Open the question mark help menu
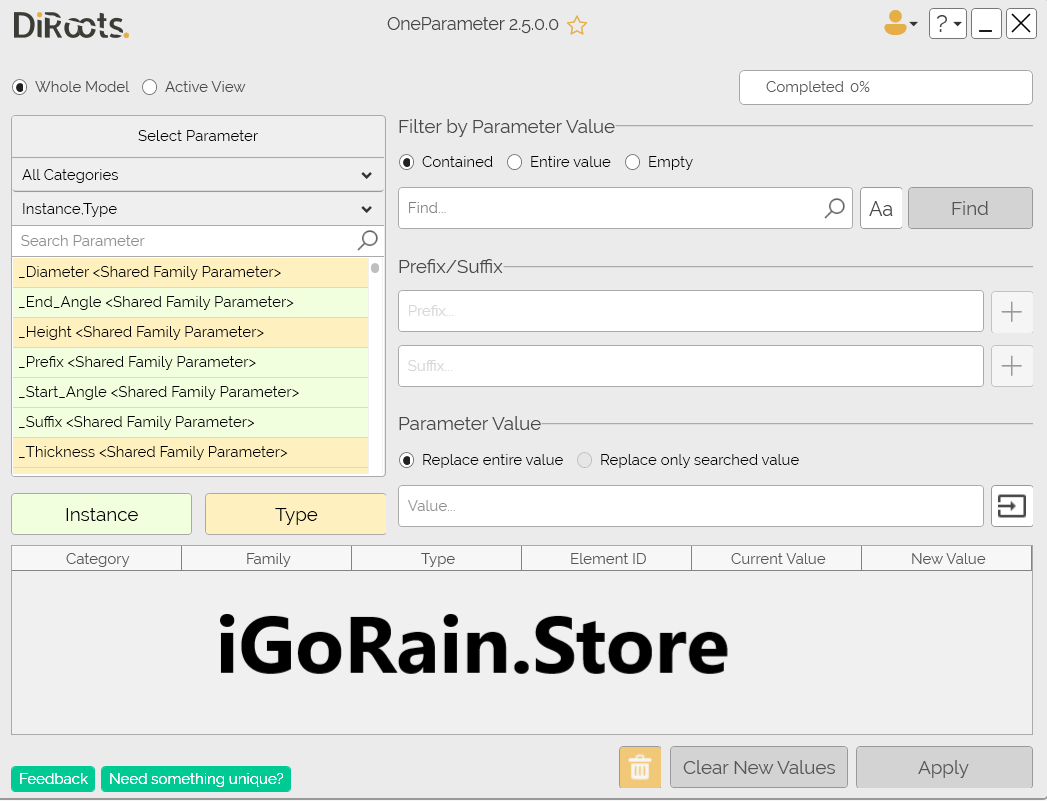This screenshot has height=801, width=1047. click(x=946, y=24)
